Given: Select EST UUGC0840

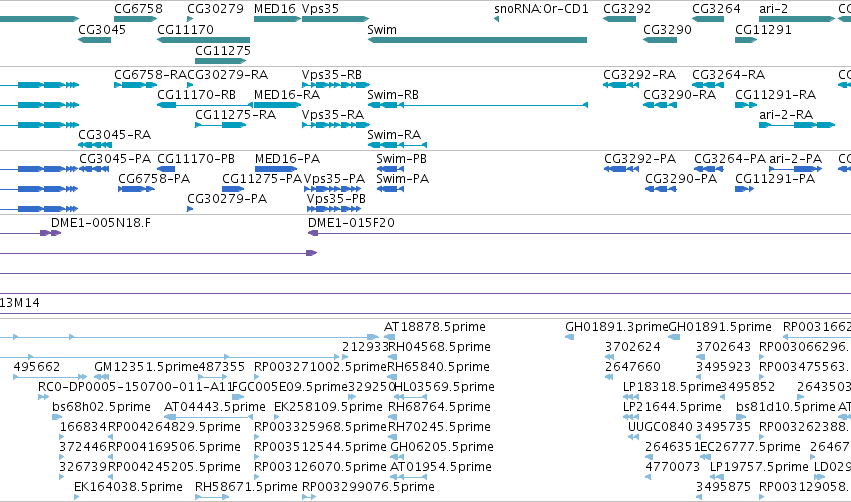Looking at the screenshot, I should pyautogui.click(x=633, y=437).
